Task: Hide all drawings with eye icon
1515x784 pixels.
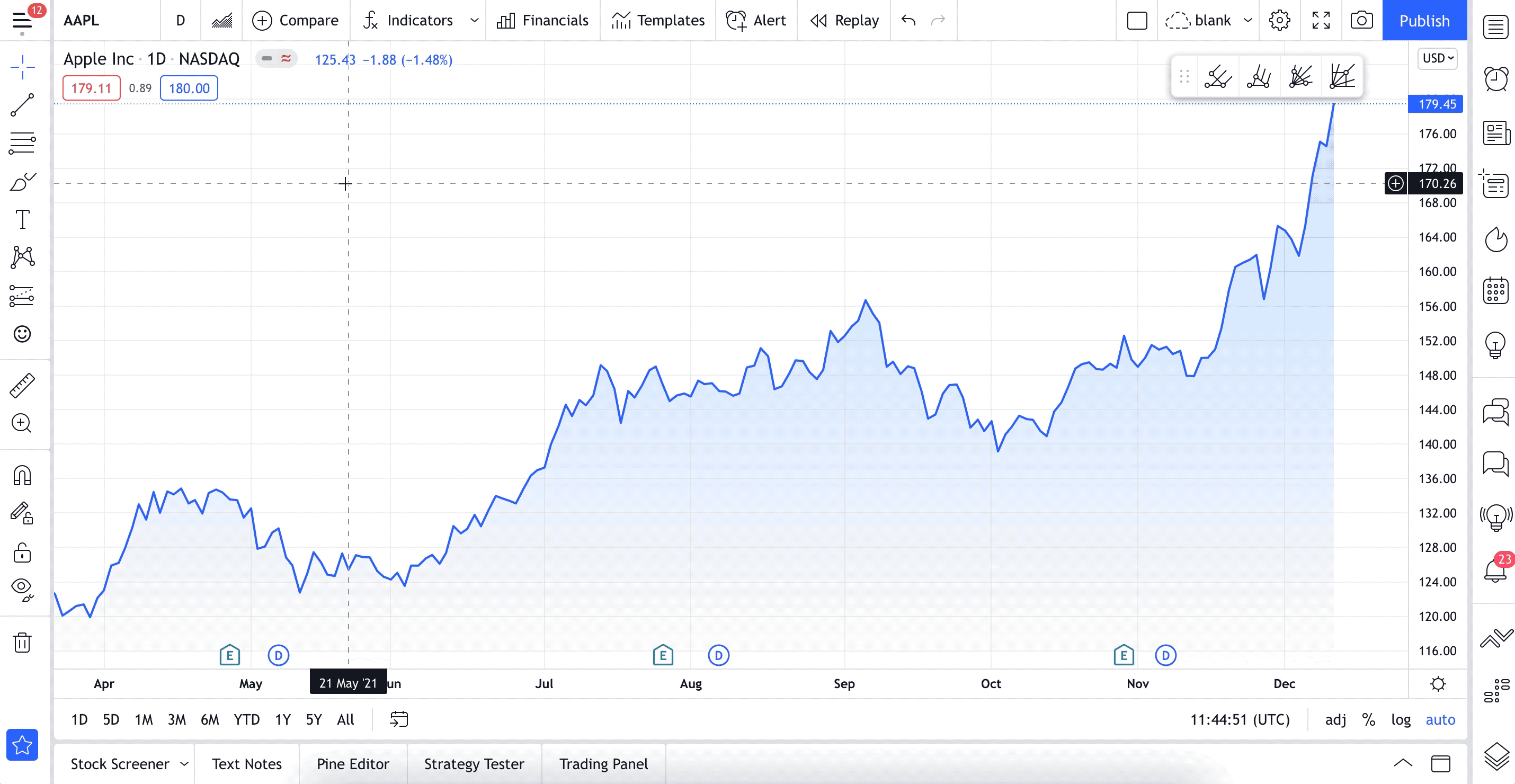Action: click(x=22, y=587)
